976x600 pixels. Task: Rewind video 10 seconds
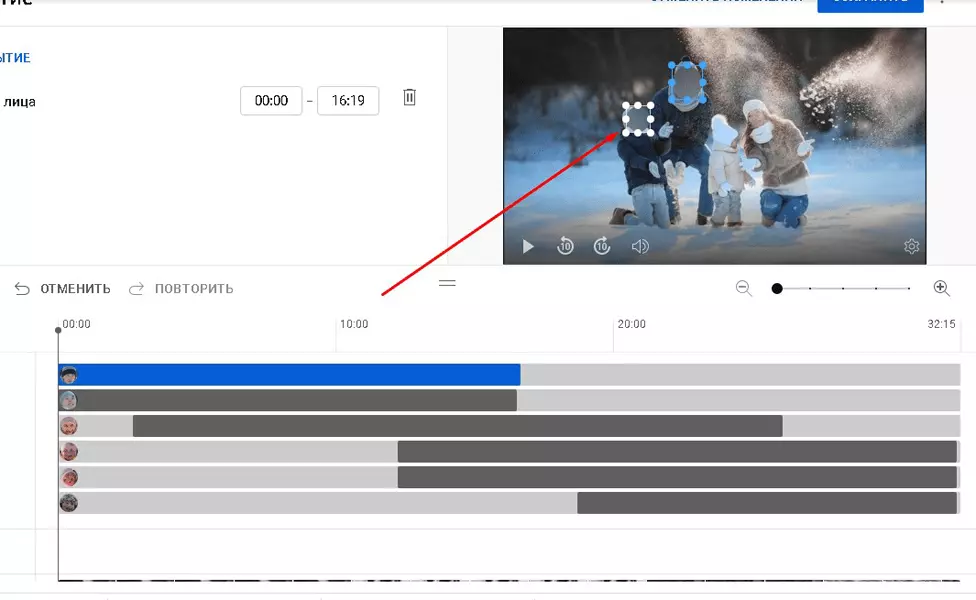click(565, 246)
